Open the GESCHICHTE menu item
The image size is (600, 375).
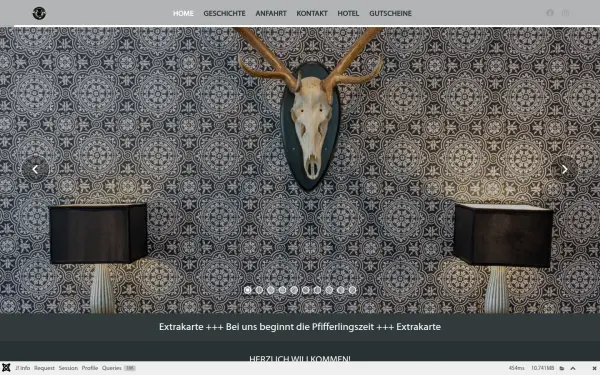coord(224,13)
